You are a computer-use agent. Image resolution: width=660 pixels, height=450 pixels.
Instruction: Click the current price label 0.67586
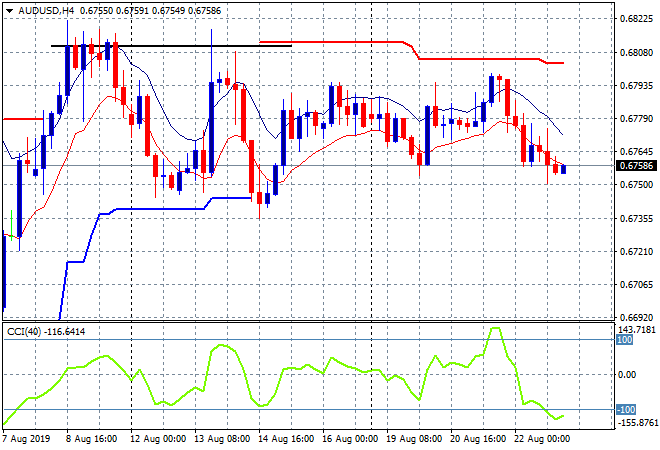click(636, 165)
